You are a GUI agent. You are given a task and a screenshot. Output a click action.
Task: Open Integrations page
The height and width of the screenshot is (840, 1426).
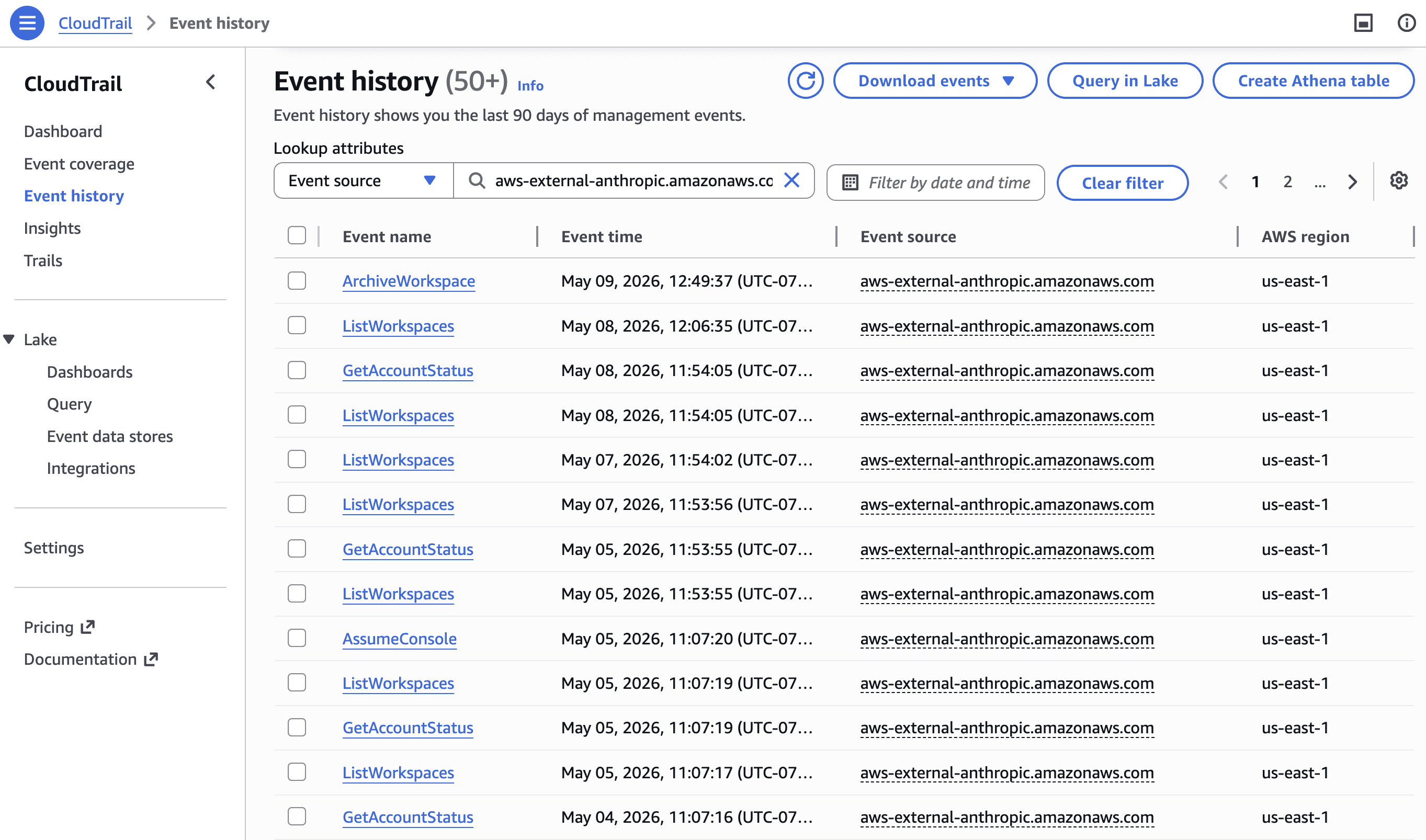pyautogui.click(x=91, y=468)
